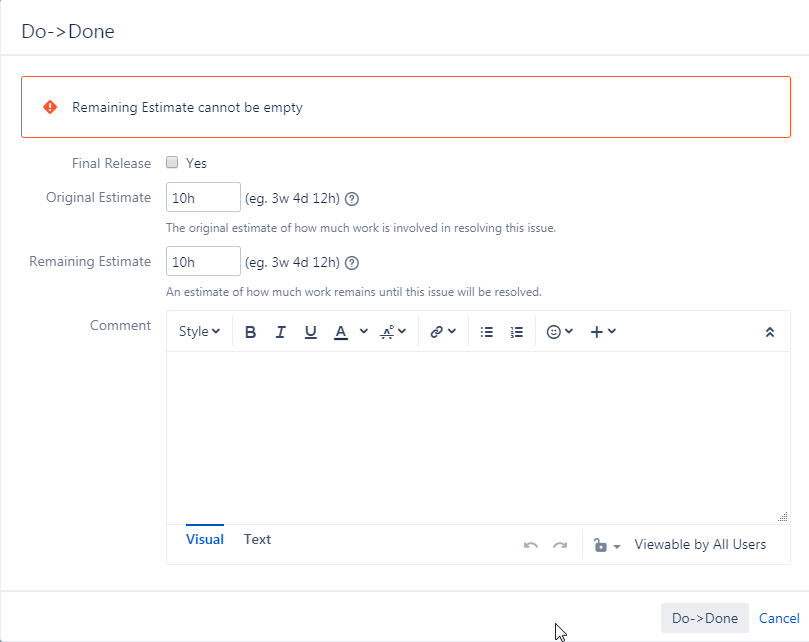The height and width of the screenshot is (642, 809).
Task: Open the Style dropdown
Action: pyautogui.click(x=199, y=331)
